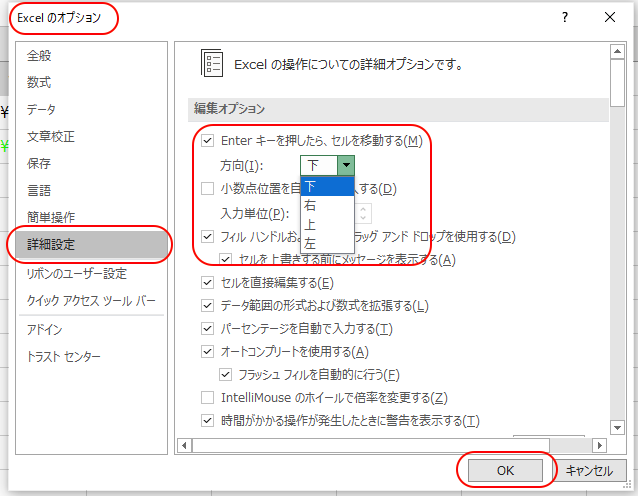Viewport: 638px width, 496px height.
Task: Click OK to apply options
Action: point(505,470)
